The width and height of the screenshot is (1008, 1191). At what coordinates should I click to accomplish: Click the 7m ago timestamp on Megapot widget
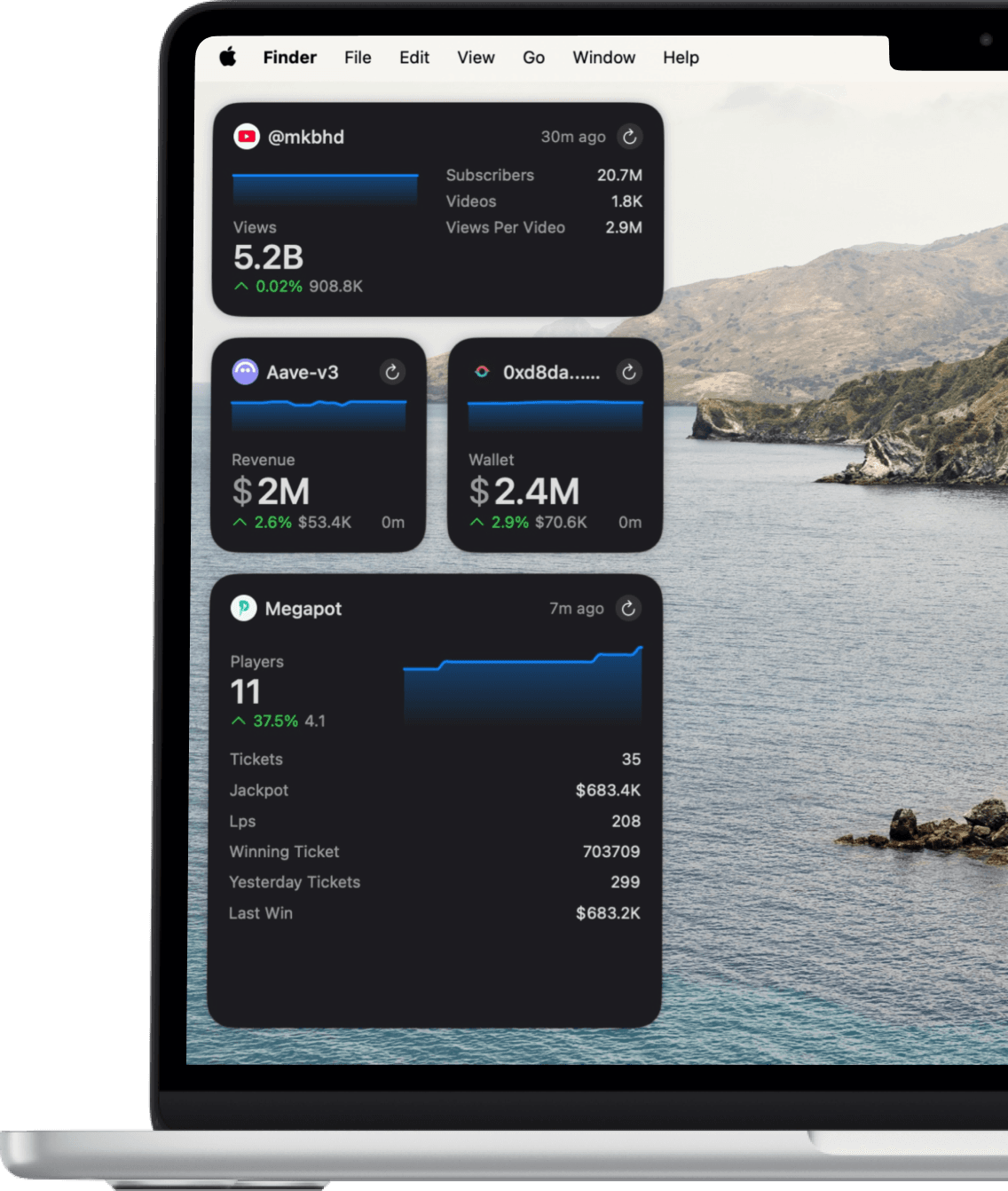[575, 609]
